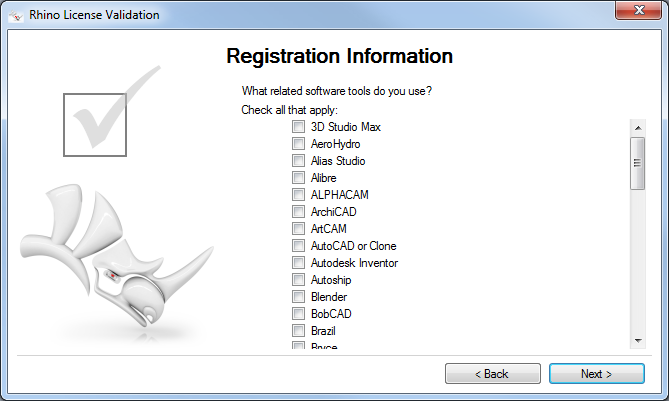Screen dimensions: 670x402
Task: Click the software list scrollbar thumb
Action: [x=638, y=163]
